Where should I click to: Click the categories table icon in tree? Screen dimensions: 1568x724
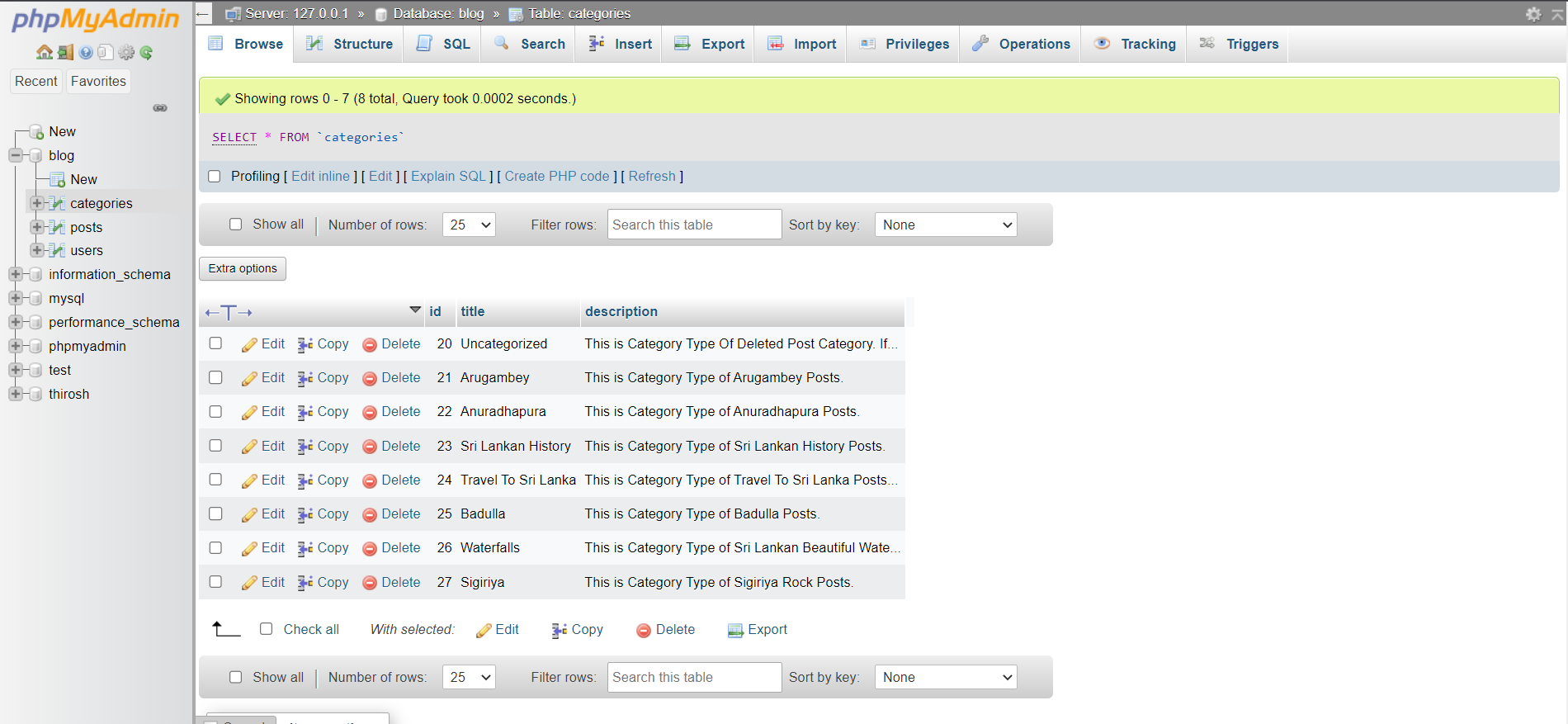[x=57, y=203]
